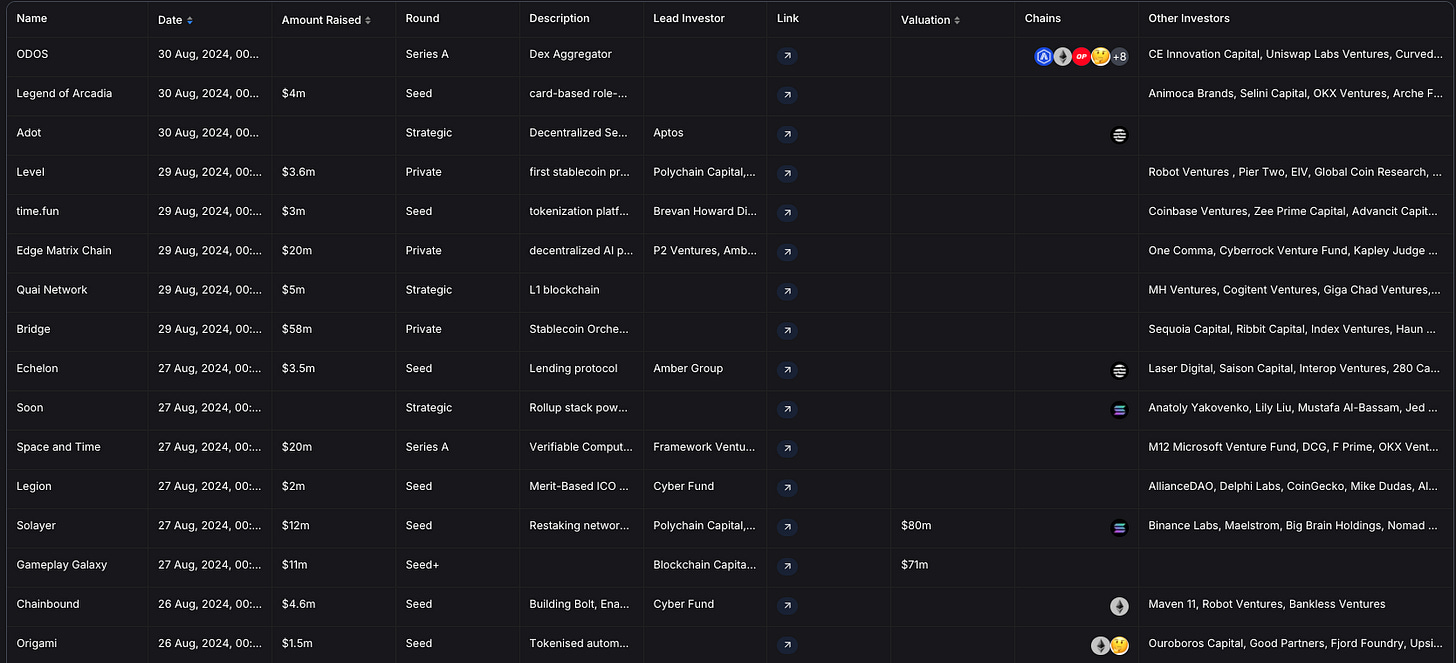Click the Link column header

click(x=787, y=18)
